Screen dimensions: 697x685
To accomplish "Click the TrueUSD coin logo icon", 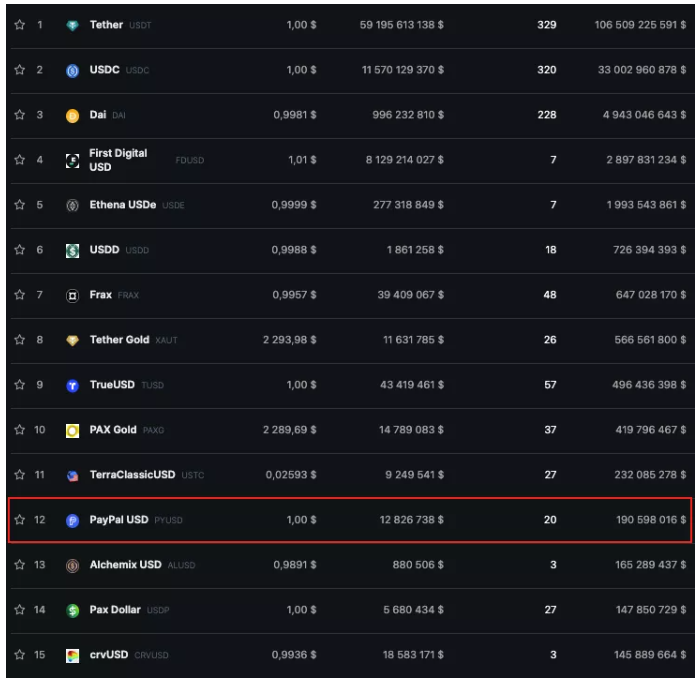I will click(x=72, y=385).
